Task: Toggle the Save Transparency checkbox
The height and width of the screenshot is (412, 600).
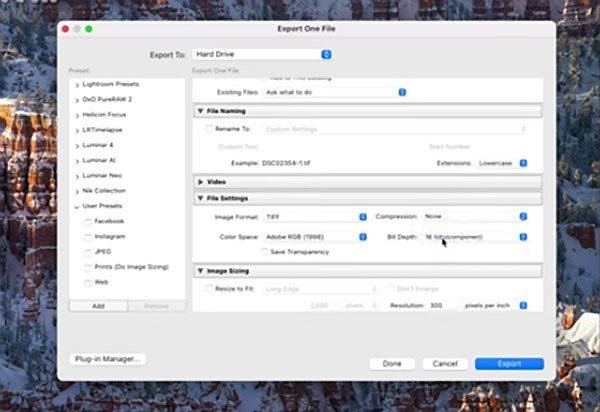Action: pyautogui.click(x=264, y=252)
